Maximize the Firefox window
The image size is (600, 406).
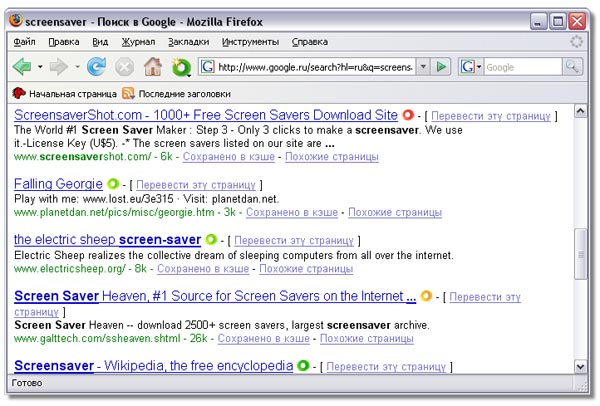click(558, 21)
